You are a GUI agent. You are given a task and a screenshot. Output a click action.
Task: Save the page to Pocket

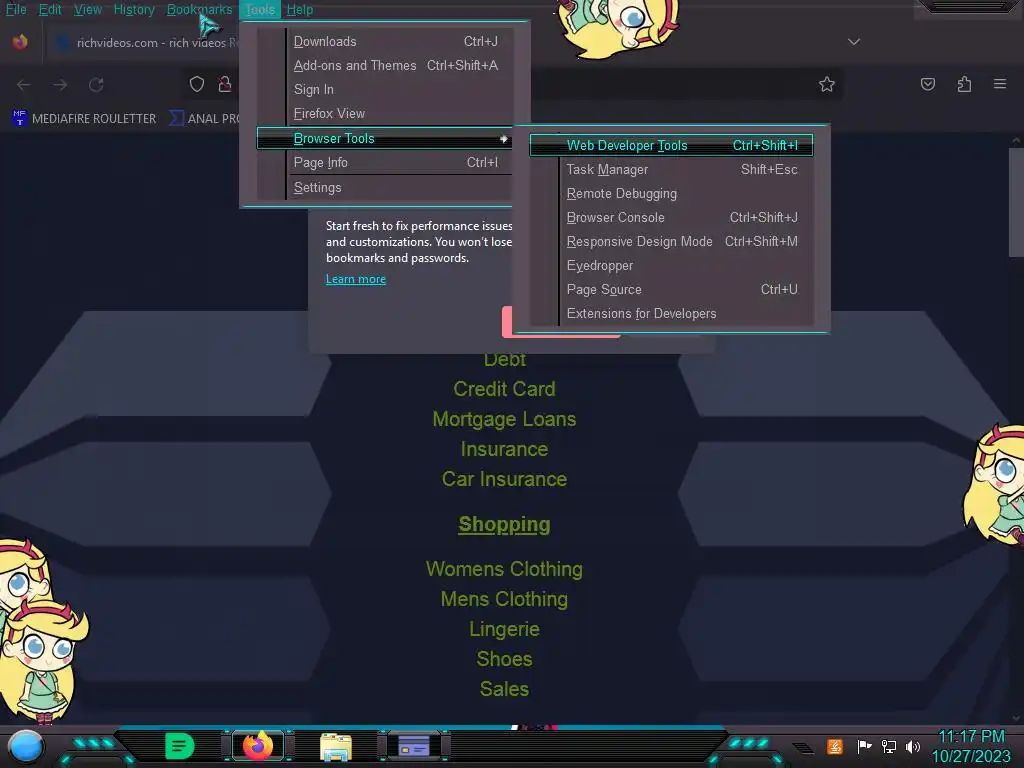click(x=928, y=84)
